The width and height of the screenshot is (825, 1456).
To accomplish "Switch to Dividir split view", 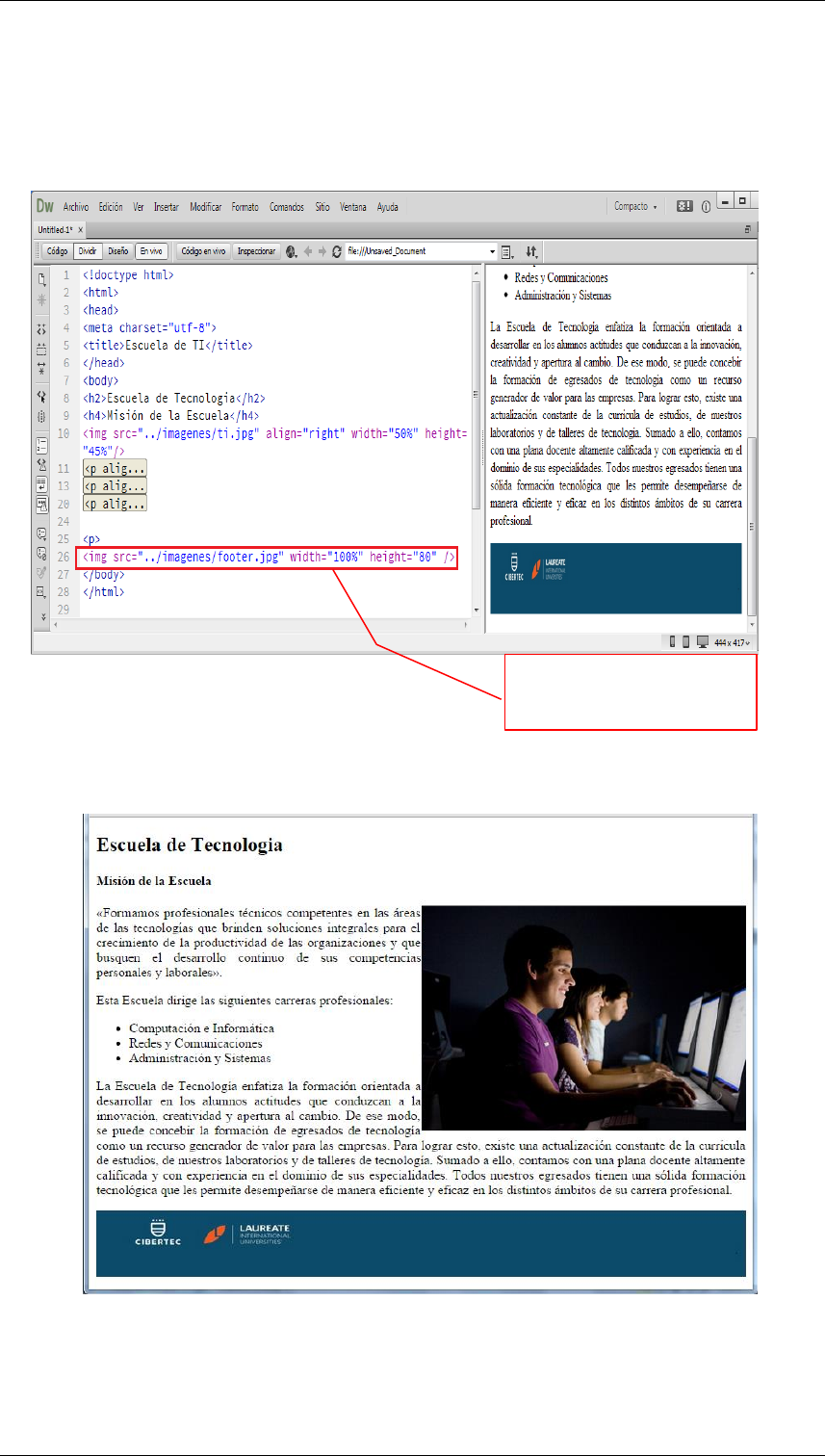I will (x=88, y=251).
